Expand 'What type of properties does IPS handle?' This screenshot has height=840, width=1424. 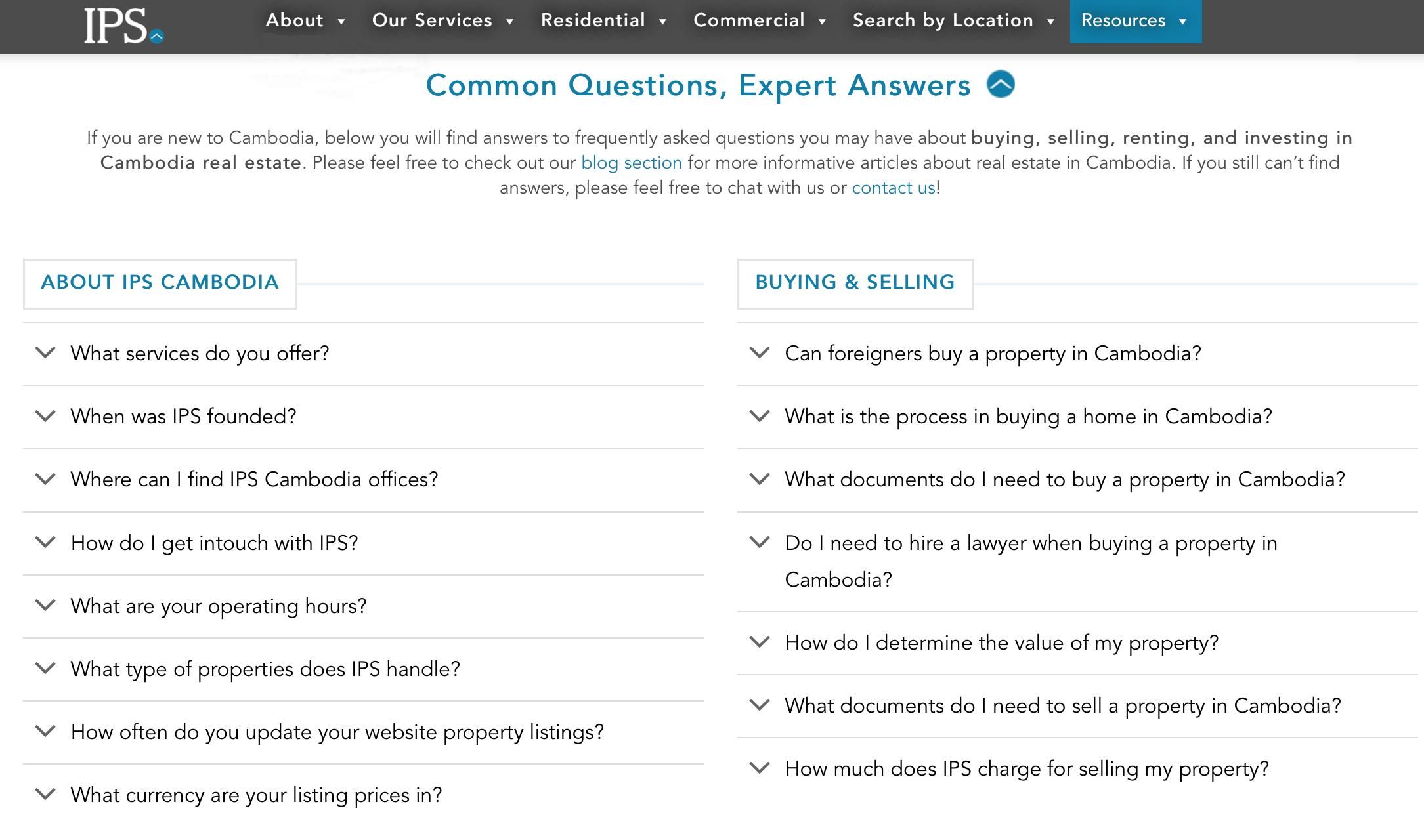(x=265, y=669)
